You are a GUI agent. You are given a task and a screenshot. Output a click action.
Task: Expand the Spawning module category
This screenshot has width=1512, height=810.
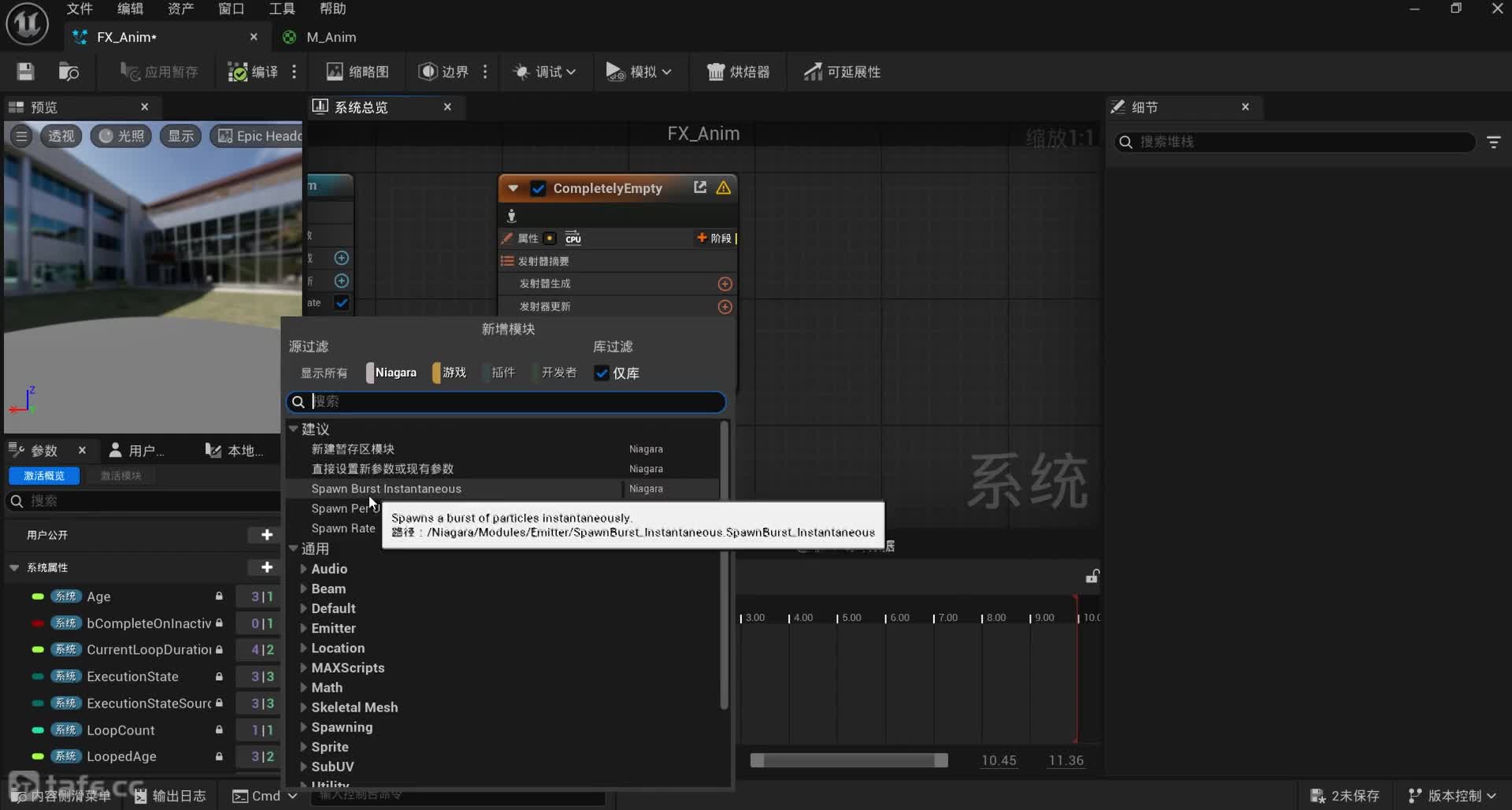coord(304,727)
